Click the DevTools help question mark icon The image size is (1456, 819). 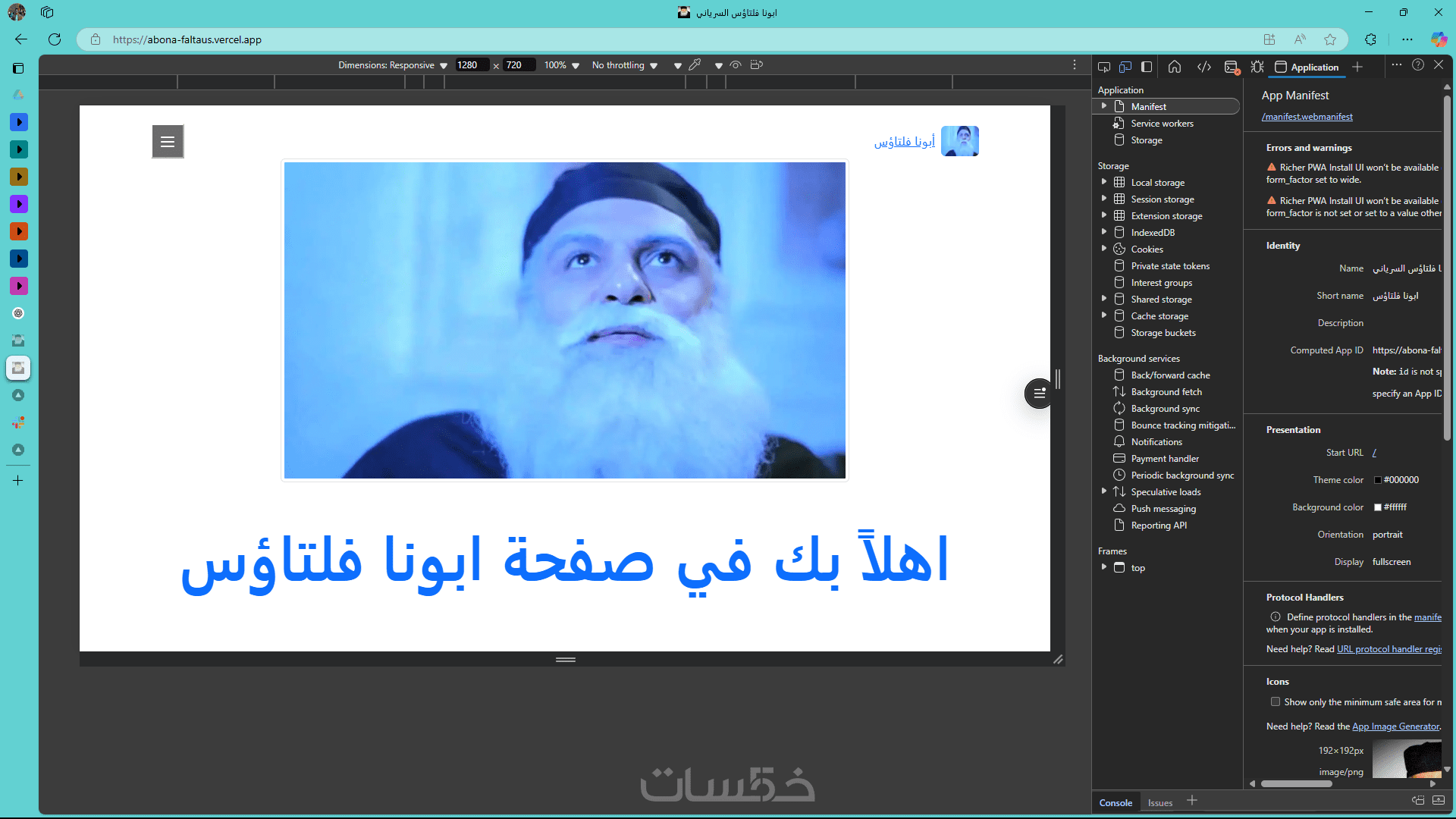point(1418,65)
